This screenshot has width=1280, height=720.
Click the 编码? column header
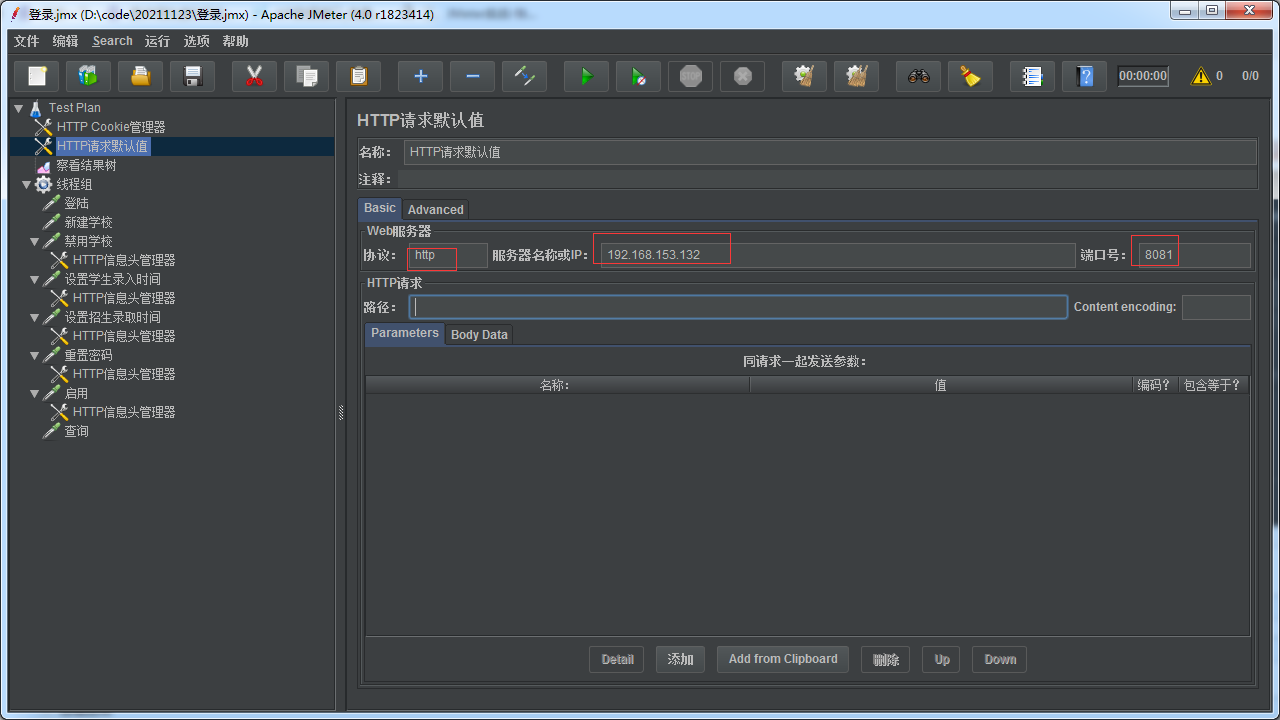point(1154,385)
